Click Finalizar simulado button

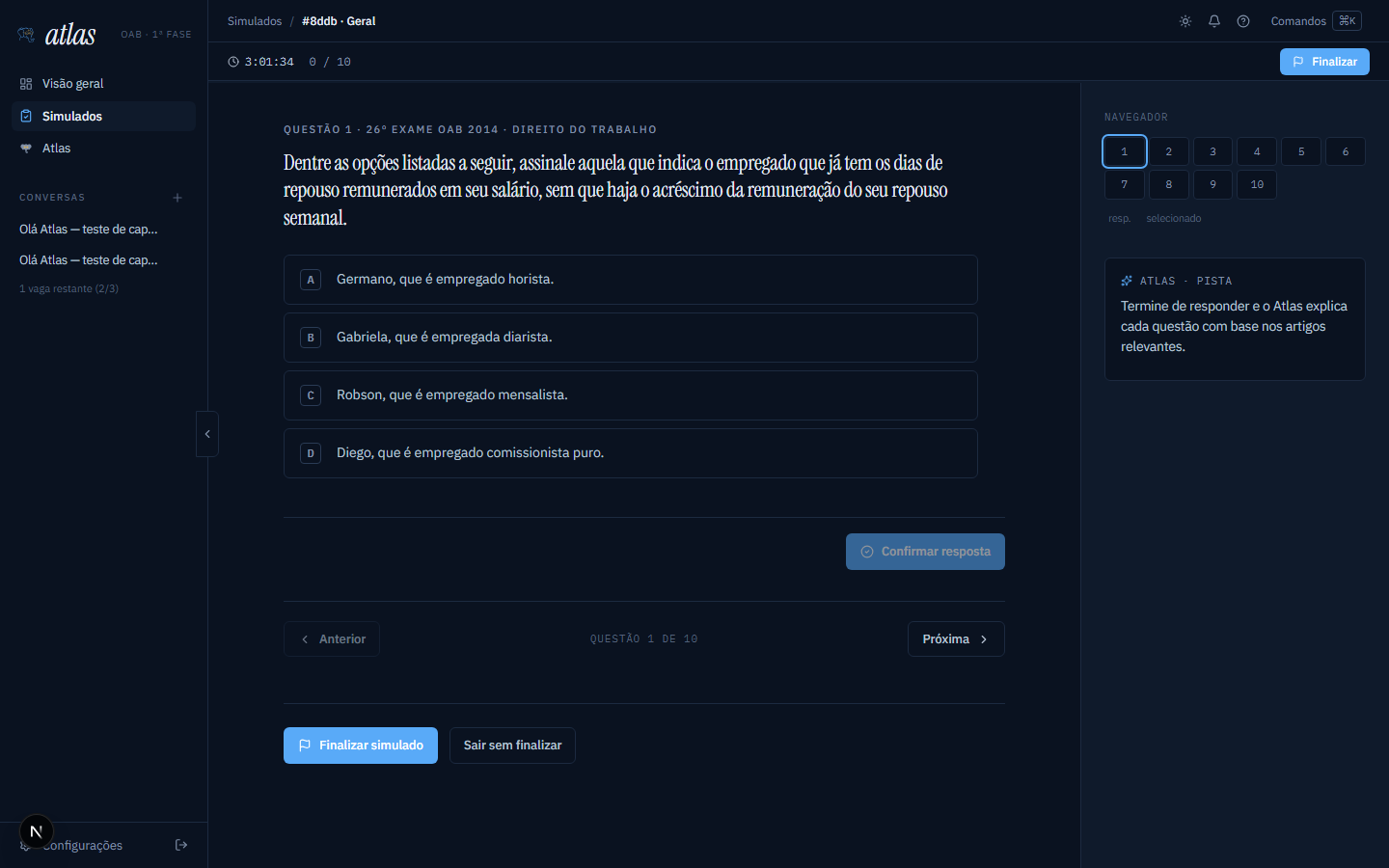point(361,746)
